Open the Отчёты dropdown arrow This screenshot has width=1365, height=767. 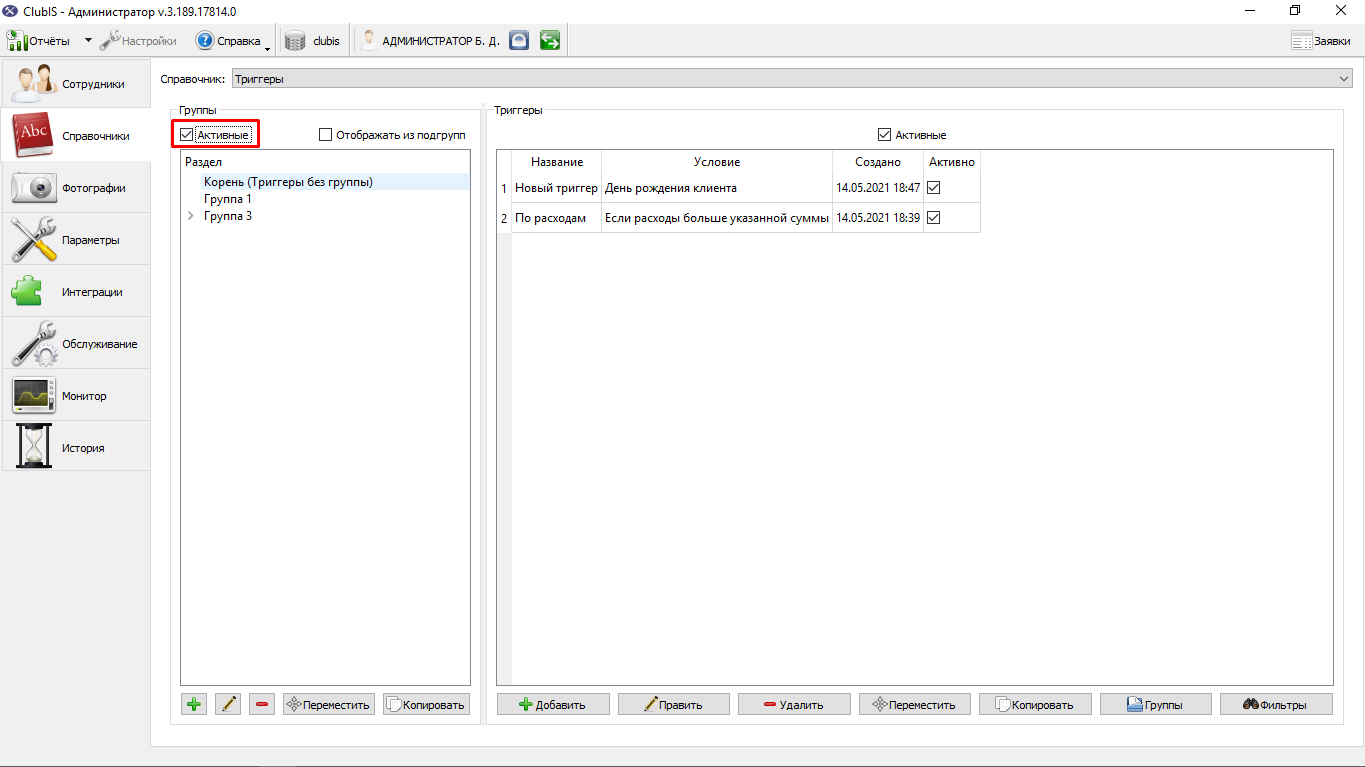(x=87, y=41)
